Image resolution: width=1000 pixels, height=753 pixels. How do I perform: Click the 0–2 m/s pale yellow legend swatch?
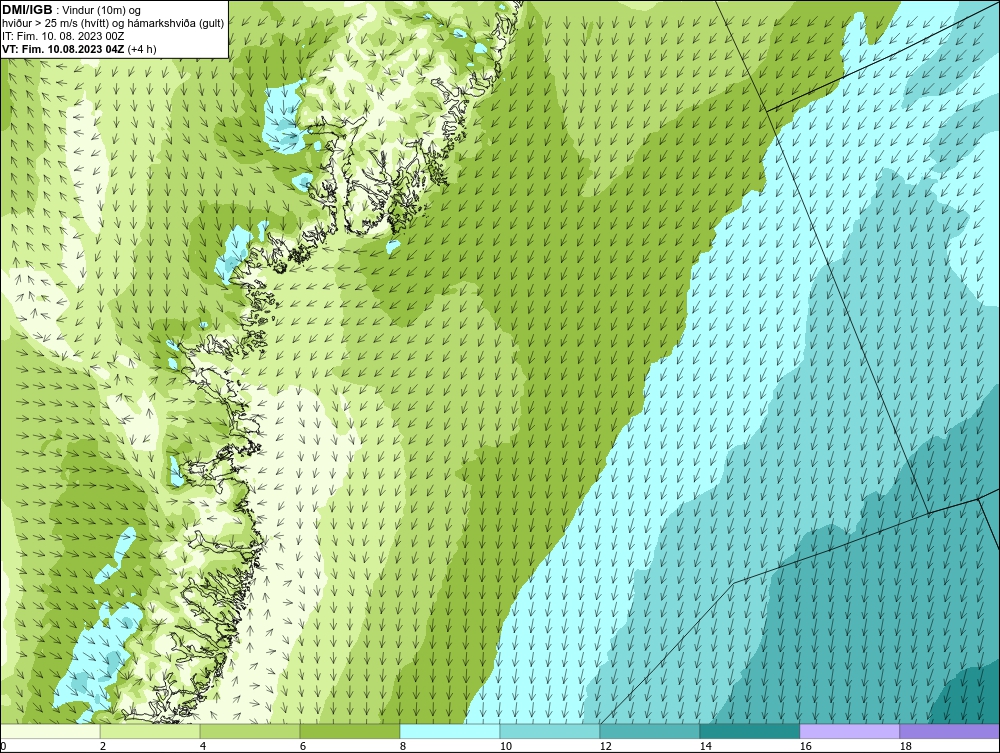click(50, 731)
